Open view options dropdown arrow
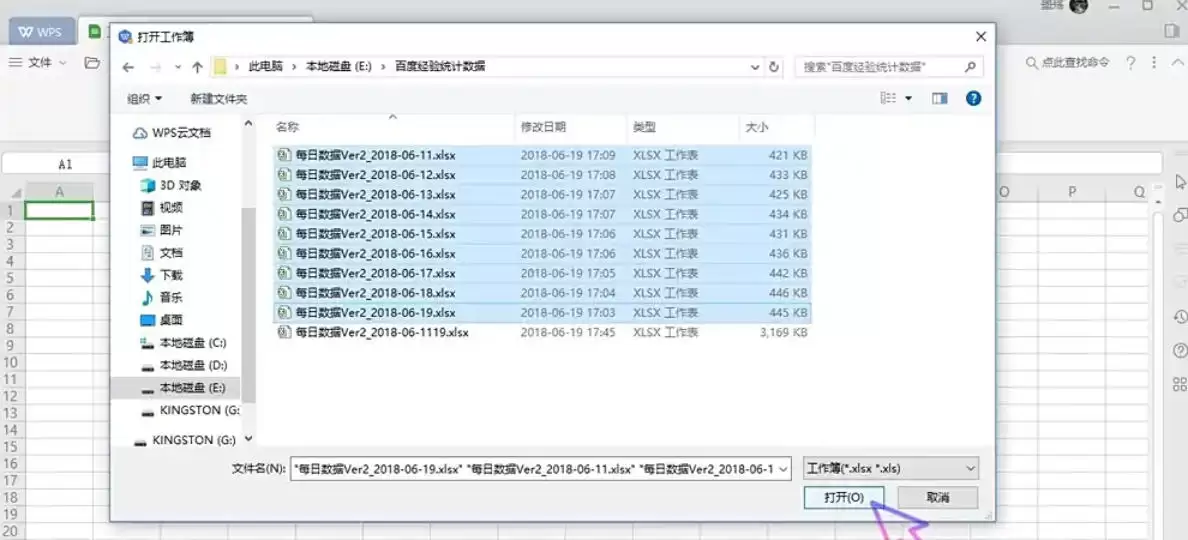 [908, 98]
